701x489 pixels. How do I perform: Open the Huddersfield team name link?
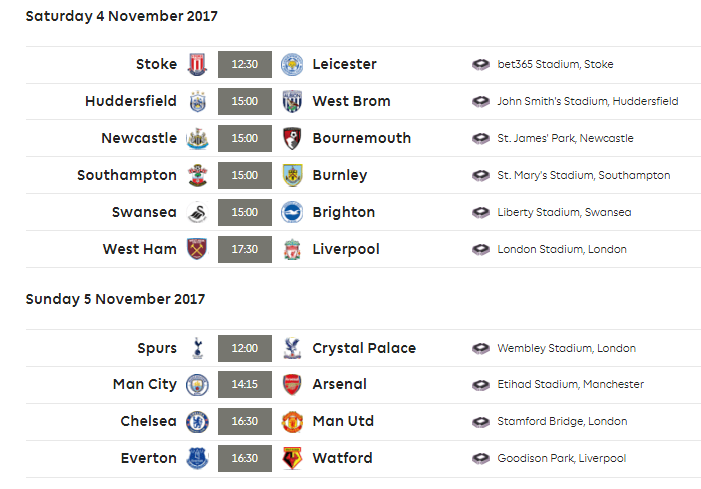click(x=131, y=101)
